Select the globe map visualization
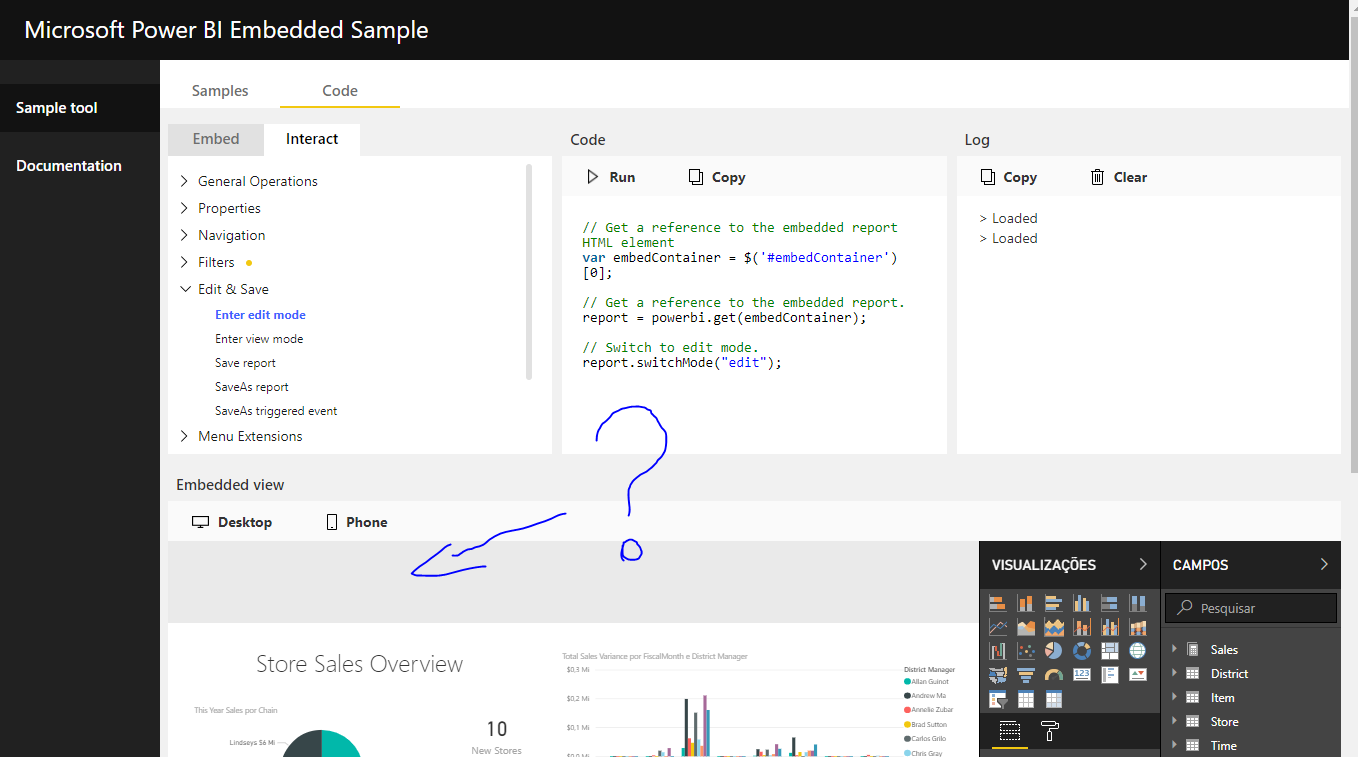Viewport: 1358px width, 757px height. (1138, 651)
